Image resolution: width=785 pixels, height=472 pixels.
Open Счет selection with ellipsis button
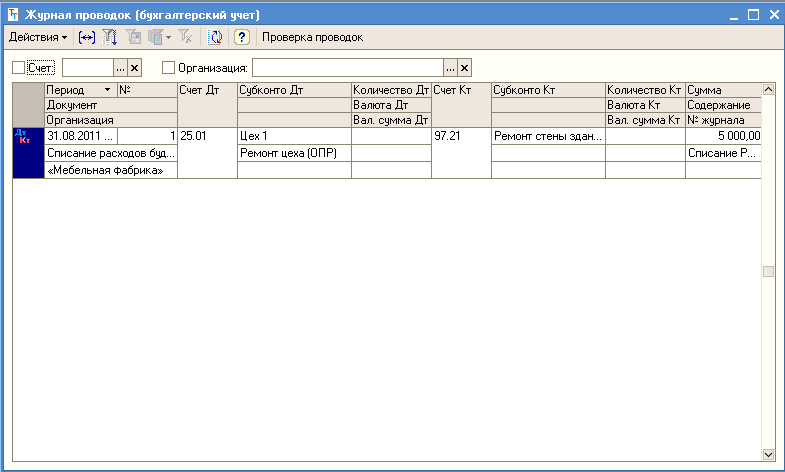tap(120, 68)
